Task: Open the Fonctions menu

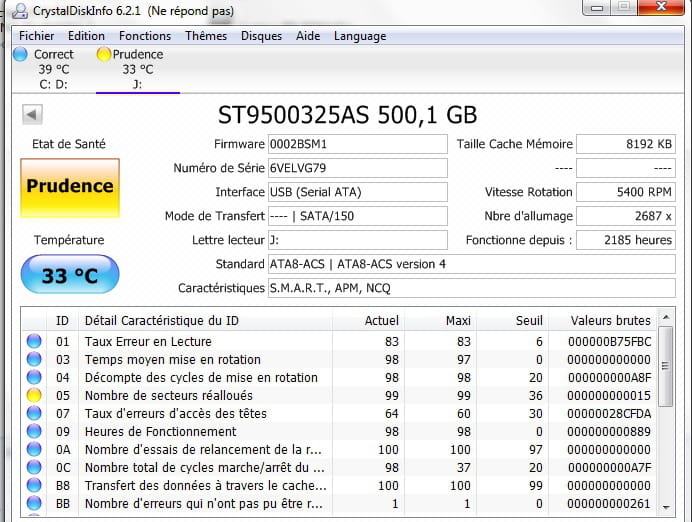Action: coord(145,36)
